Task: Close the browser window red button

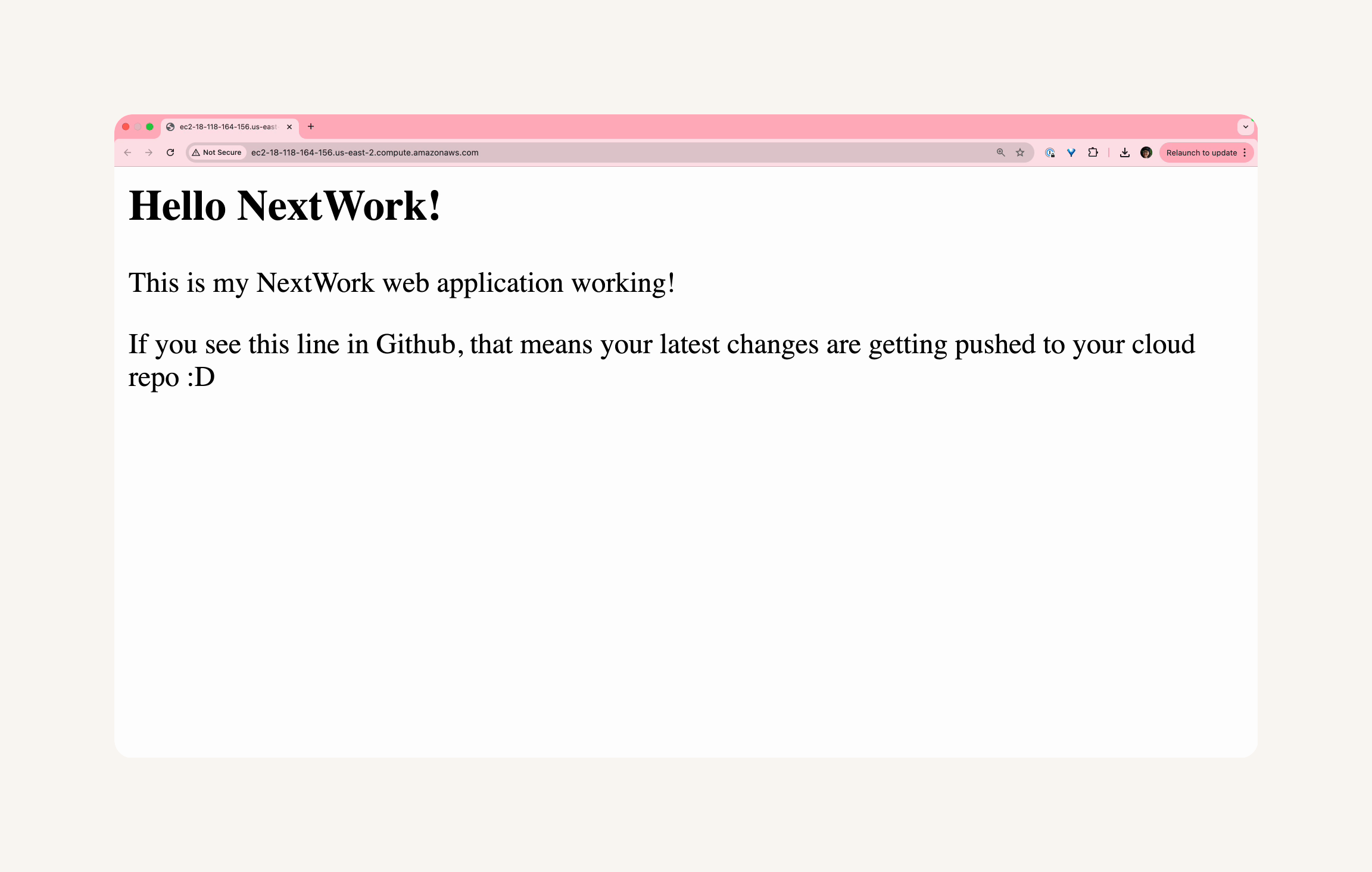Action: [x=126, y=127]
